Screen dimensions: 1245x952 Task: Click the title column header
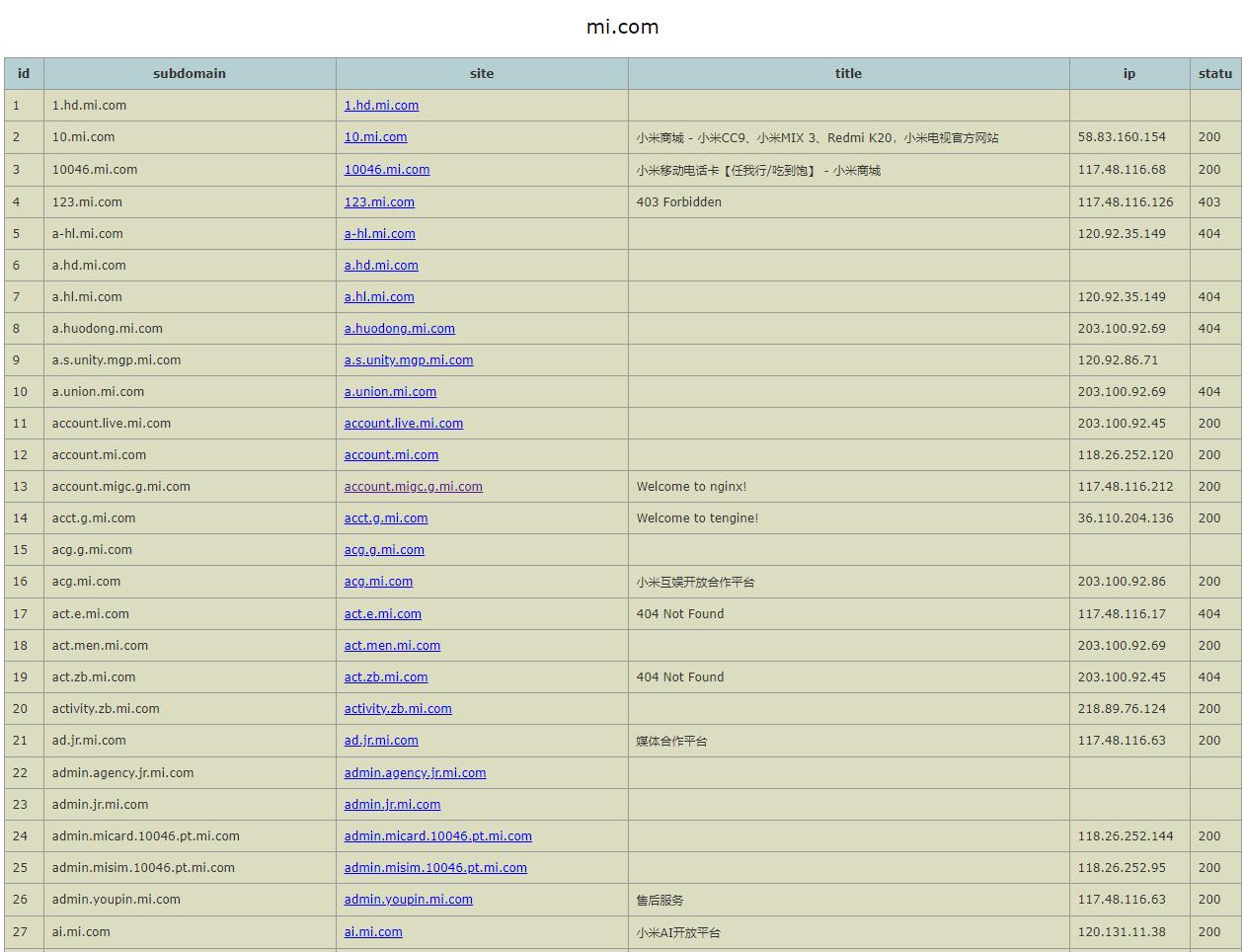(x=849, y=73)
